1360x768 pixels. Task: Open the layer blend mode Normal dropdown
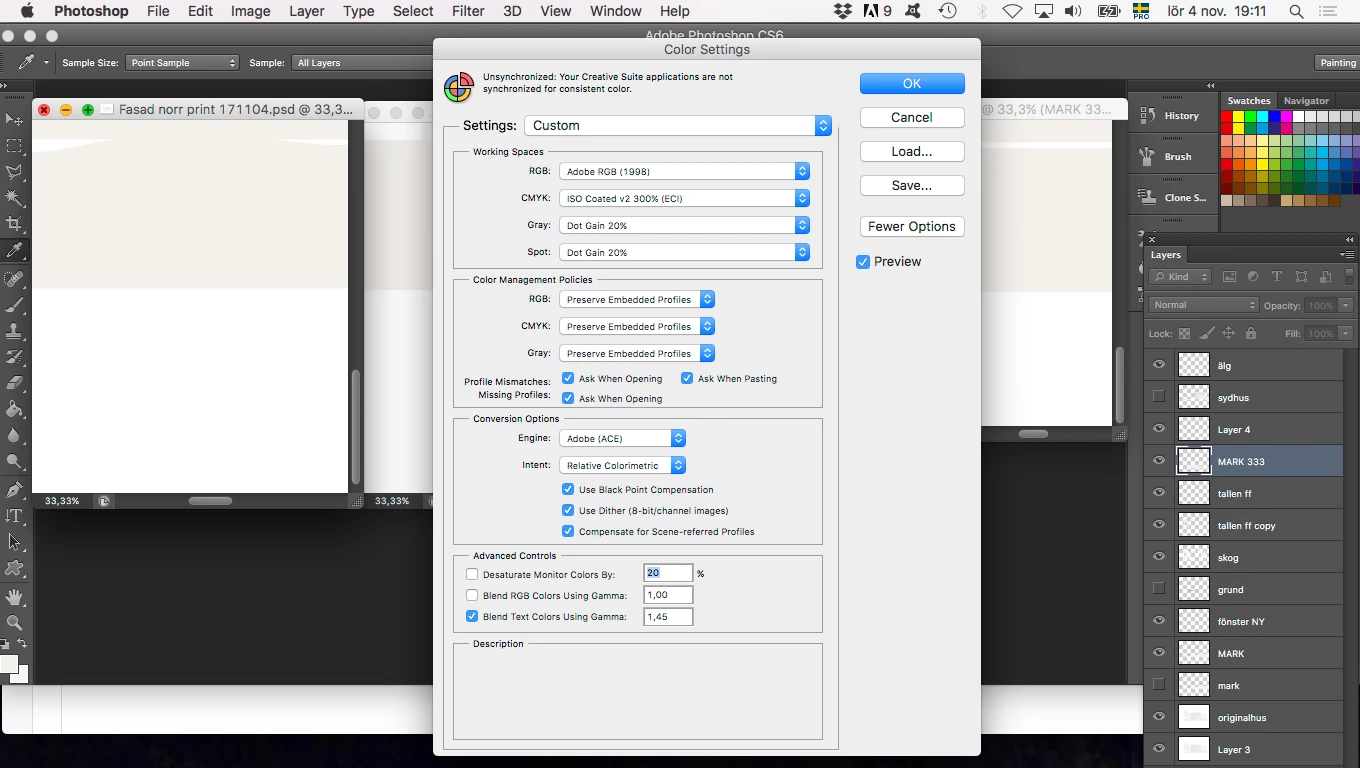click(1204, 305)
